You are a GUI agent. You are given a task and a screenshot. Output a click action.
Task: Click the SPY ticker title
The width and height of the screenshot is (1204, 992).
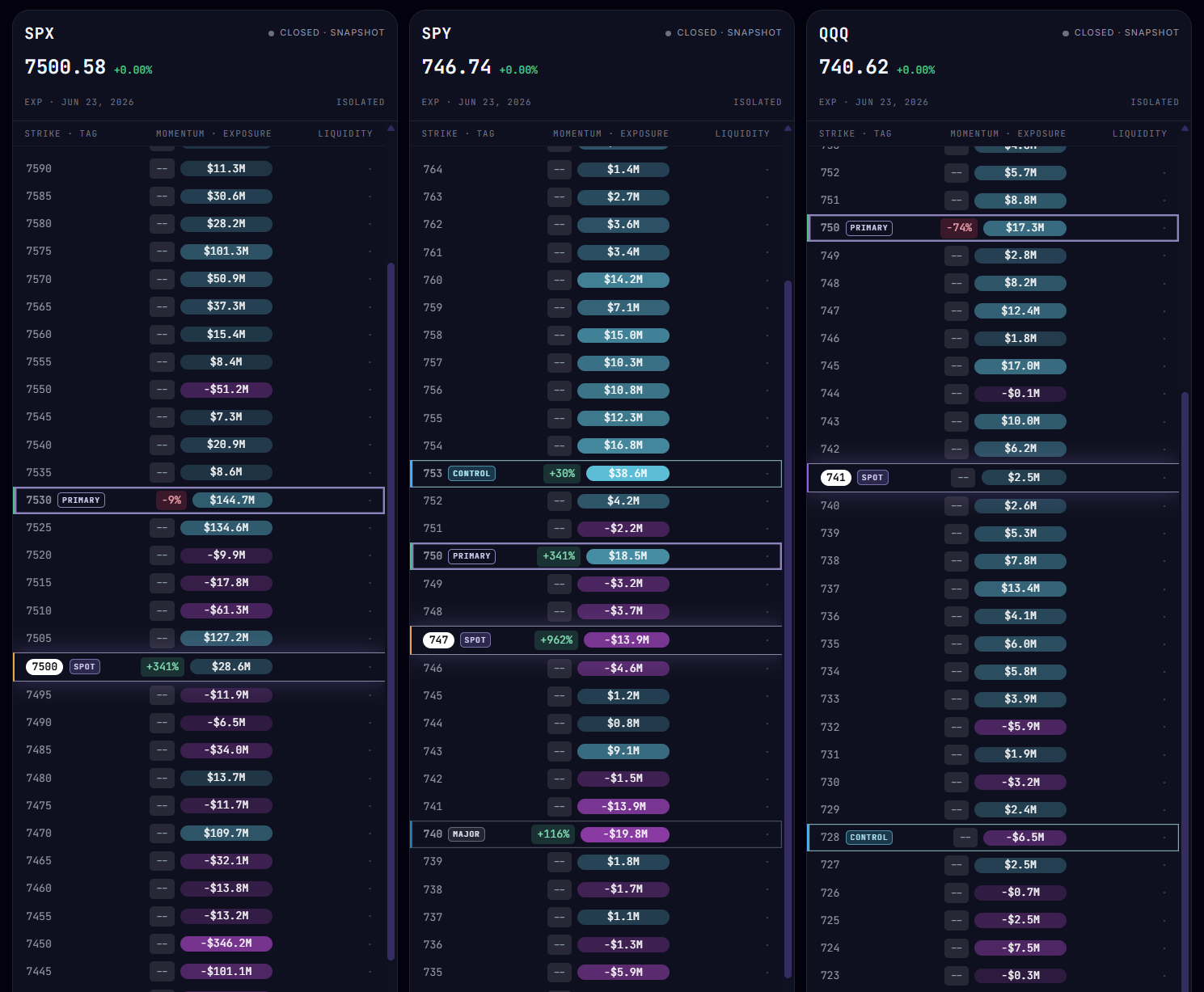click(x=437, y=34)
